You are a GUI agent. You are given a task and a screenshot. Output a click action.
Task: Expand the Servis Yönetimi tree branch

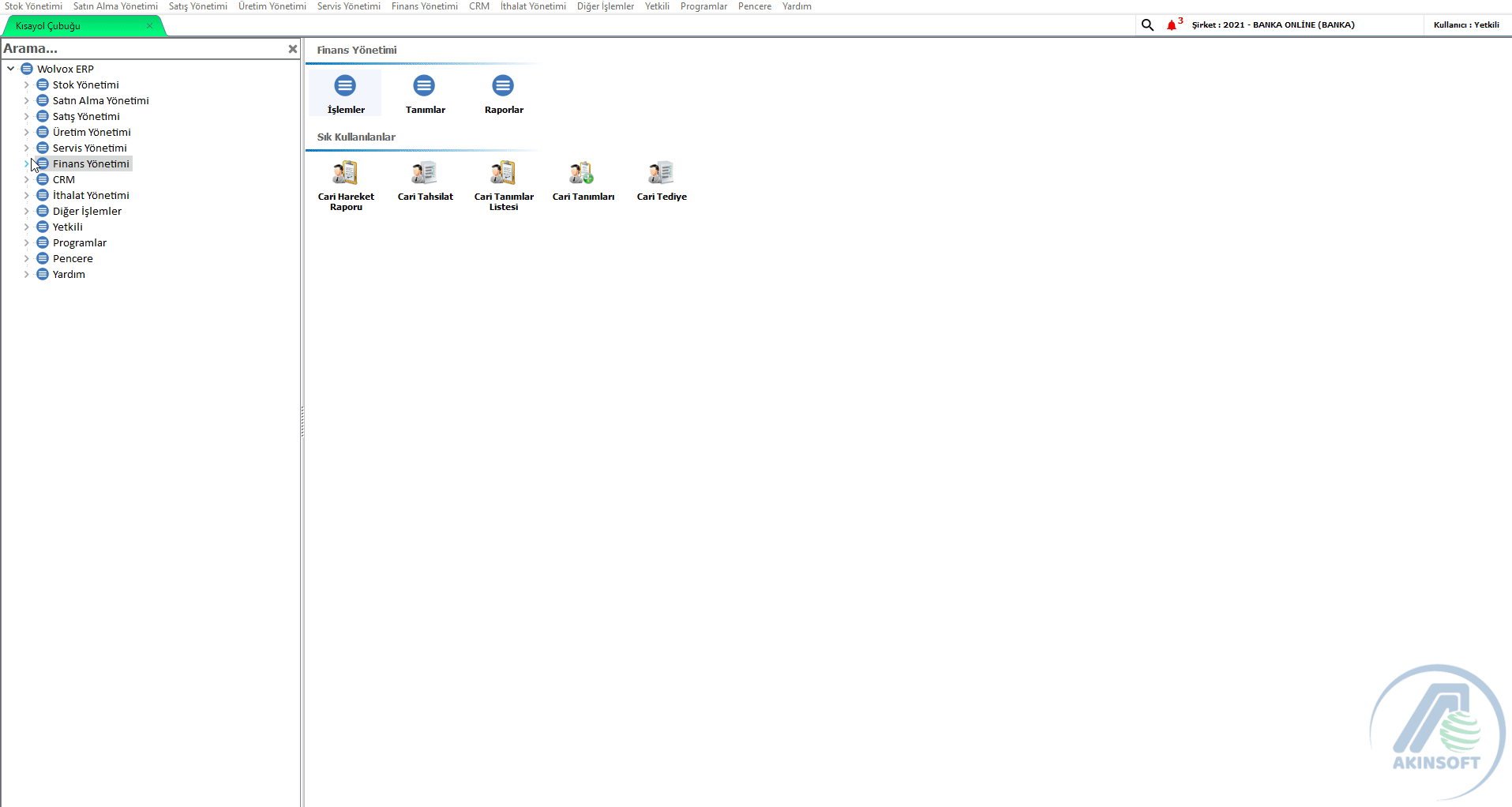coord(26,148)
